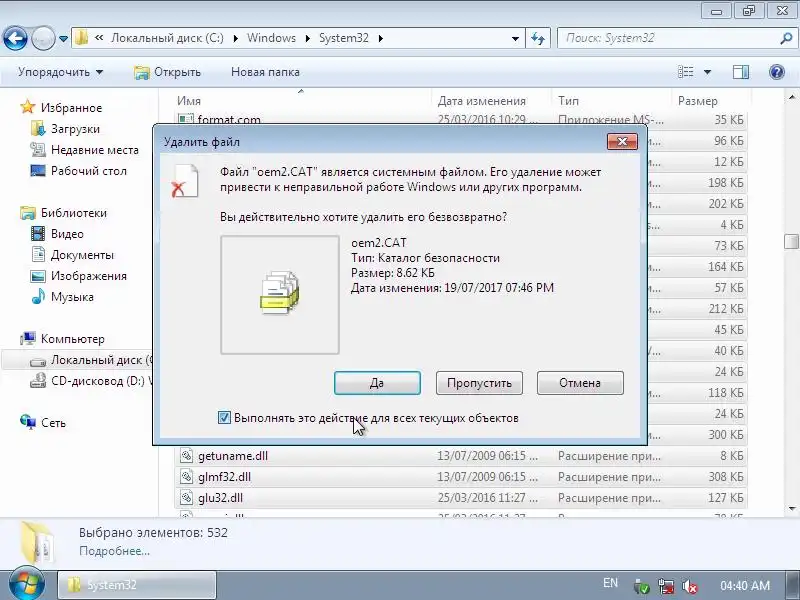
Task: Click the Forward navigation arrow
Action: pos(43,38)
